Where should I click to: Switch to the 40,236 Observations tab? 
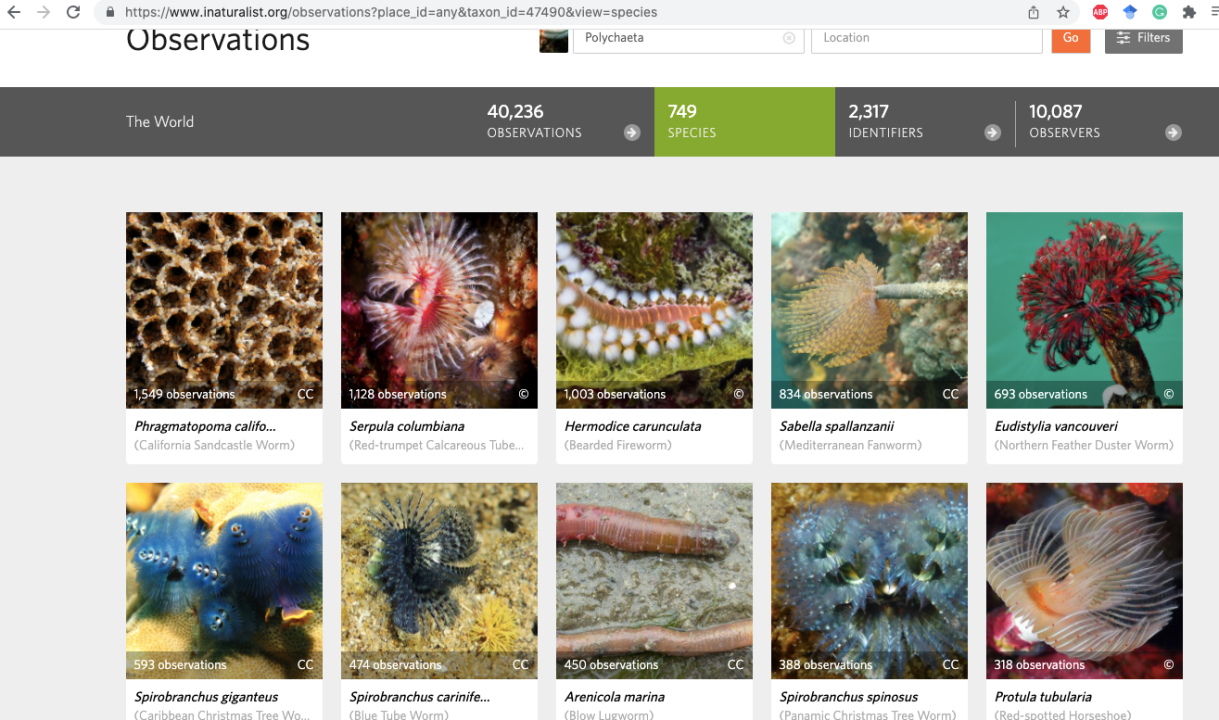[534, 121]
